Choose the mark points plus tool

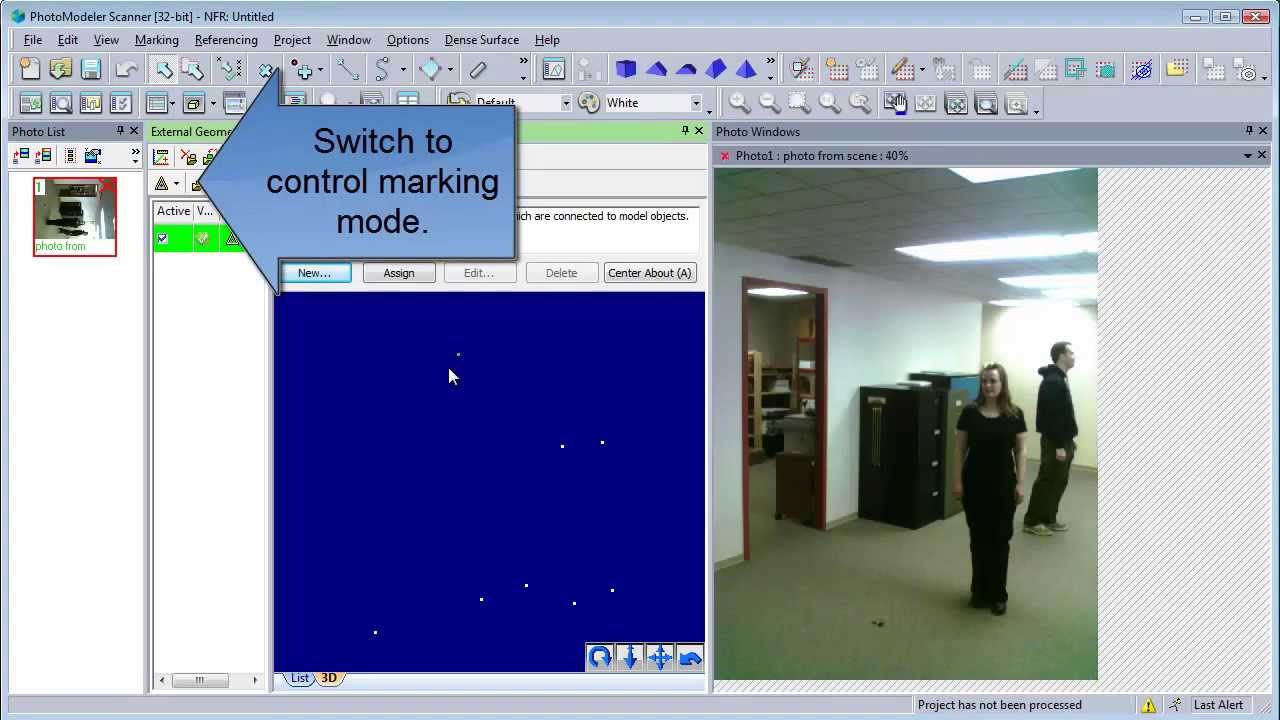[303, 70]
